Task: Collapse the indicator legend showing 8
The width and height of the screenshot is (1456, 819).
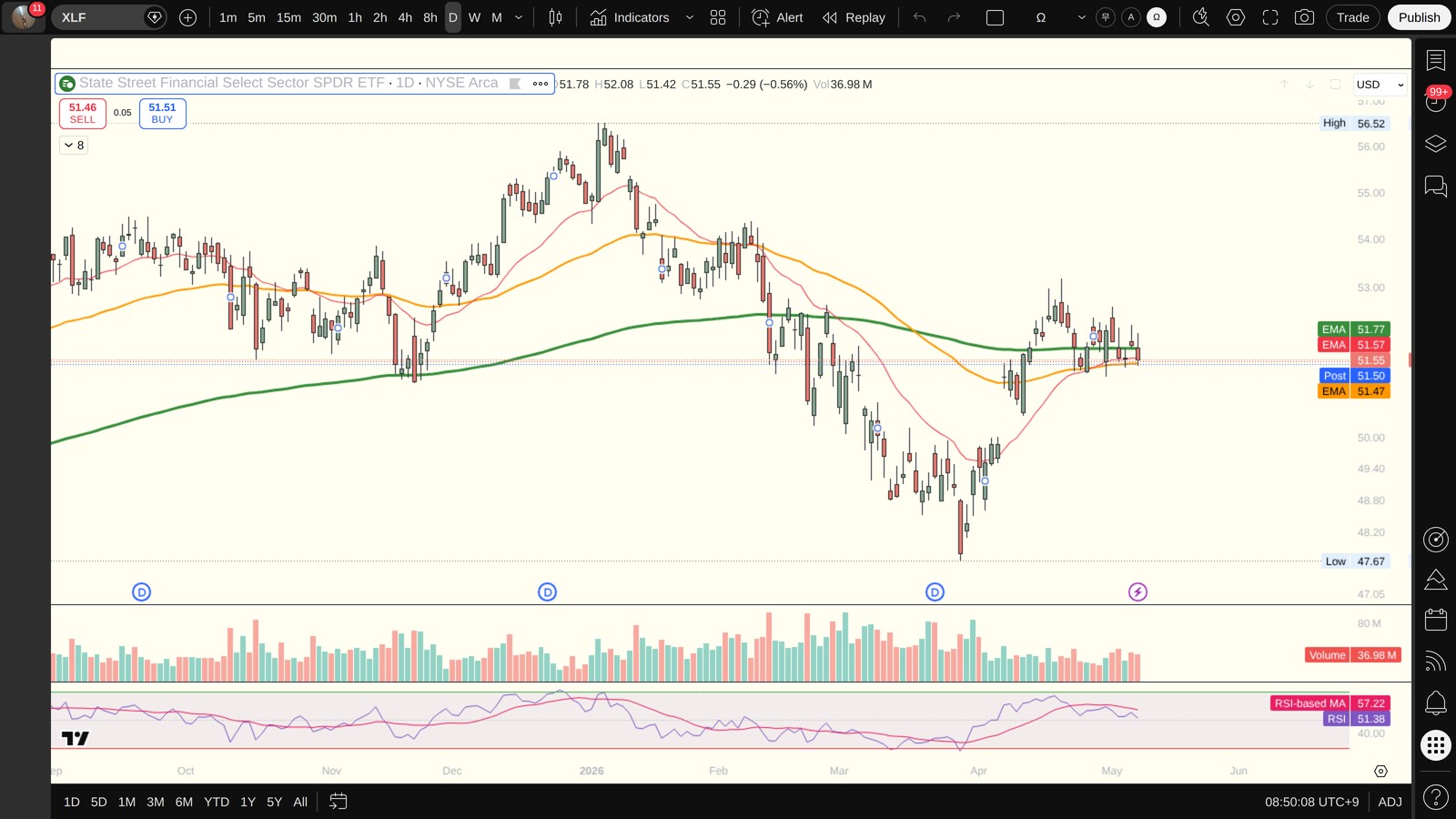Action: coord(75,146)
